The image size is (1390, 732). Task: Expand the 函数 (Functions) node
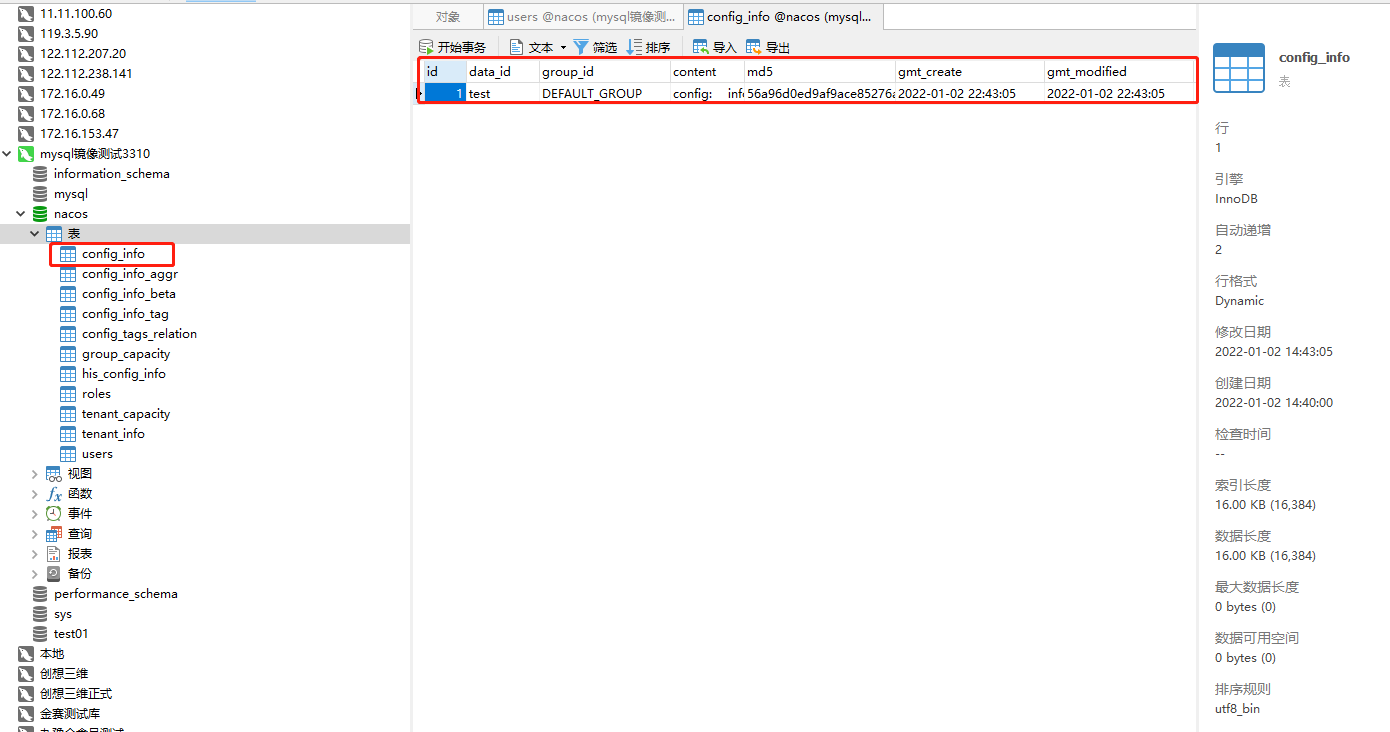pos(35,494)
